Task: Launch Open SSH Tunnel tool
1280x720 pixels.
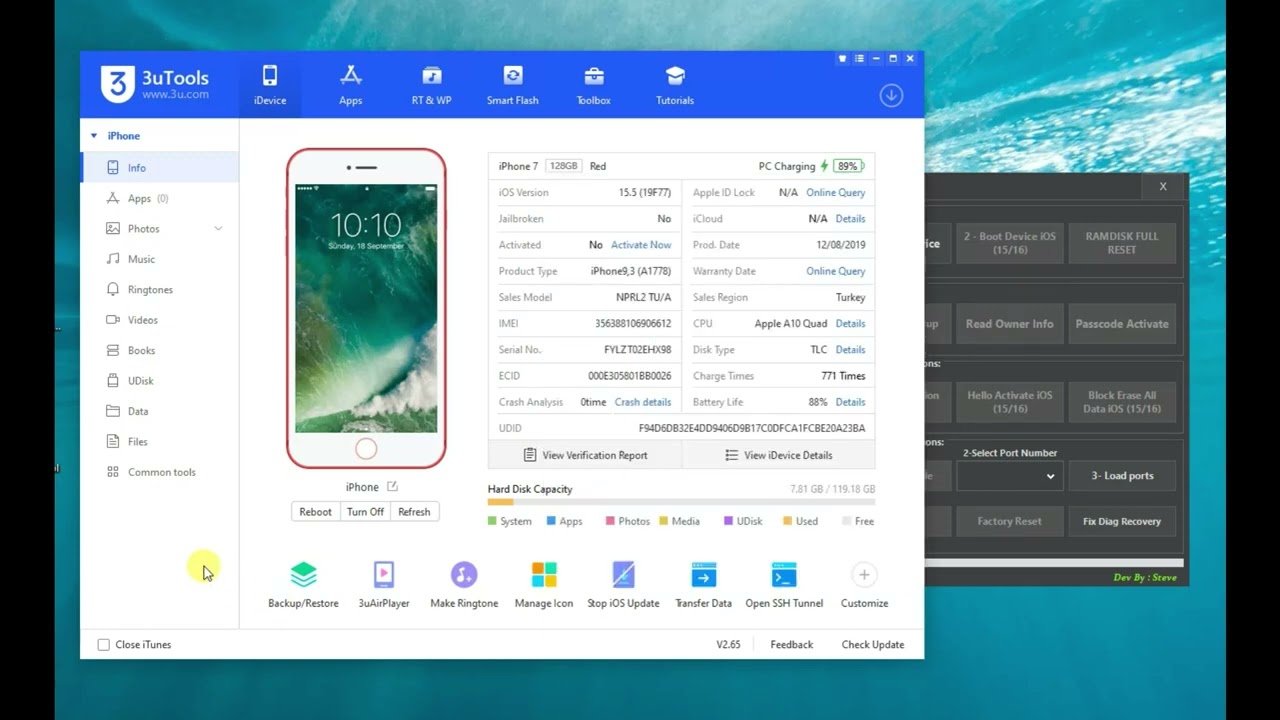Action: (784, 584)
